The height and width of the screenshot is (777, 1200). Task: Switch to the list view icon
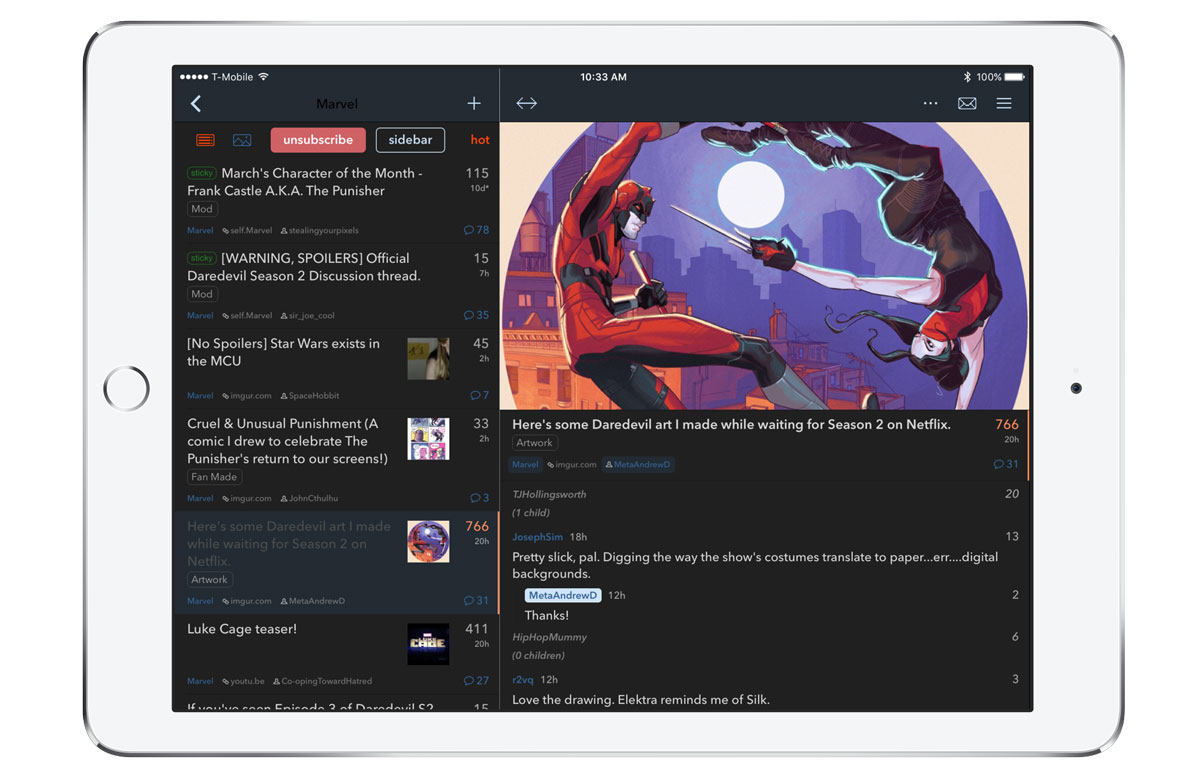click(x=205, y=140)
